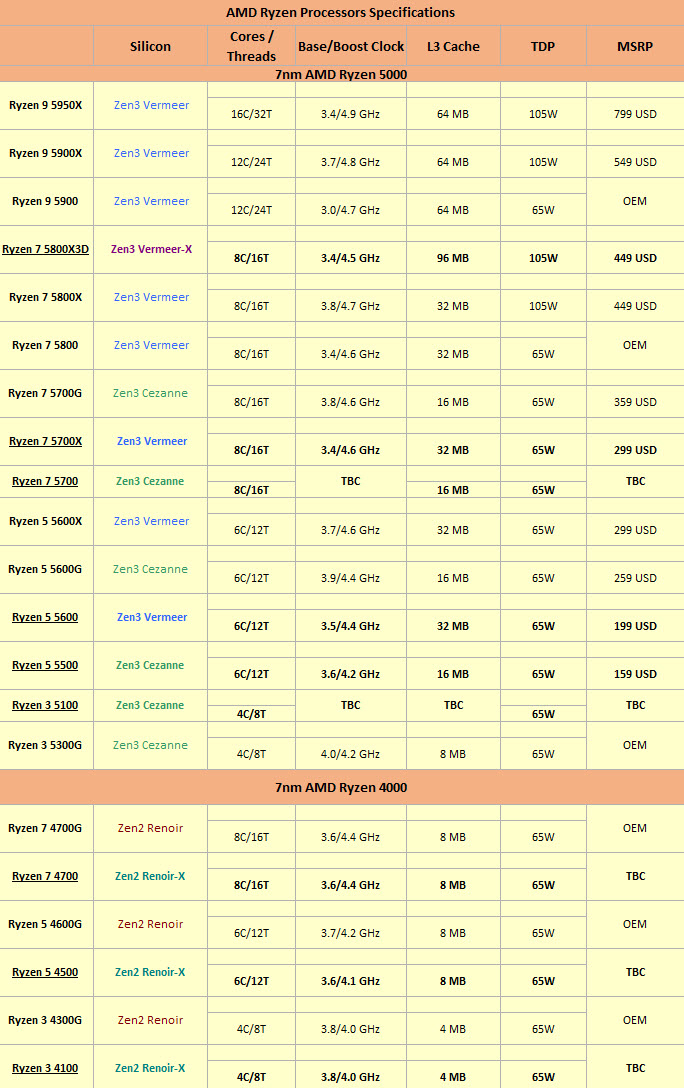Click the Cores / Threads column header

(x=252, y=46)
